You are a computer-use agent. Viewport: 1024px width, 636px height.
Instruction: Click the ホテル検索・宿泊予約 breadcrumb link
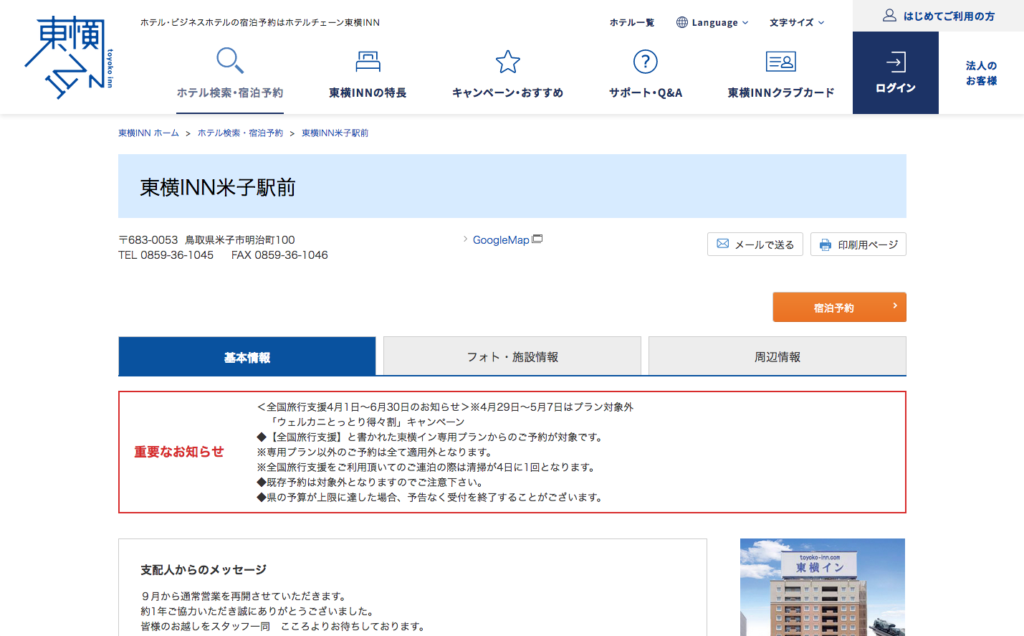coord(240,133)
